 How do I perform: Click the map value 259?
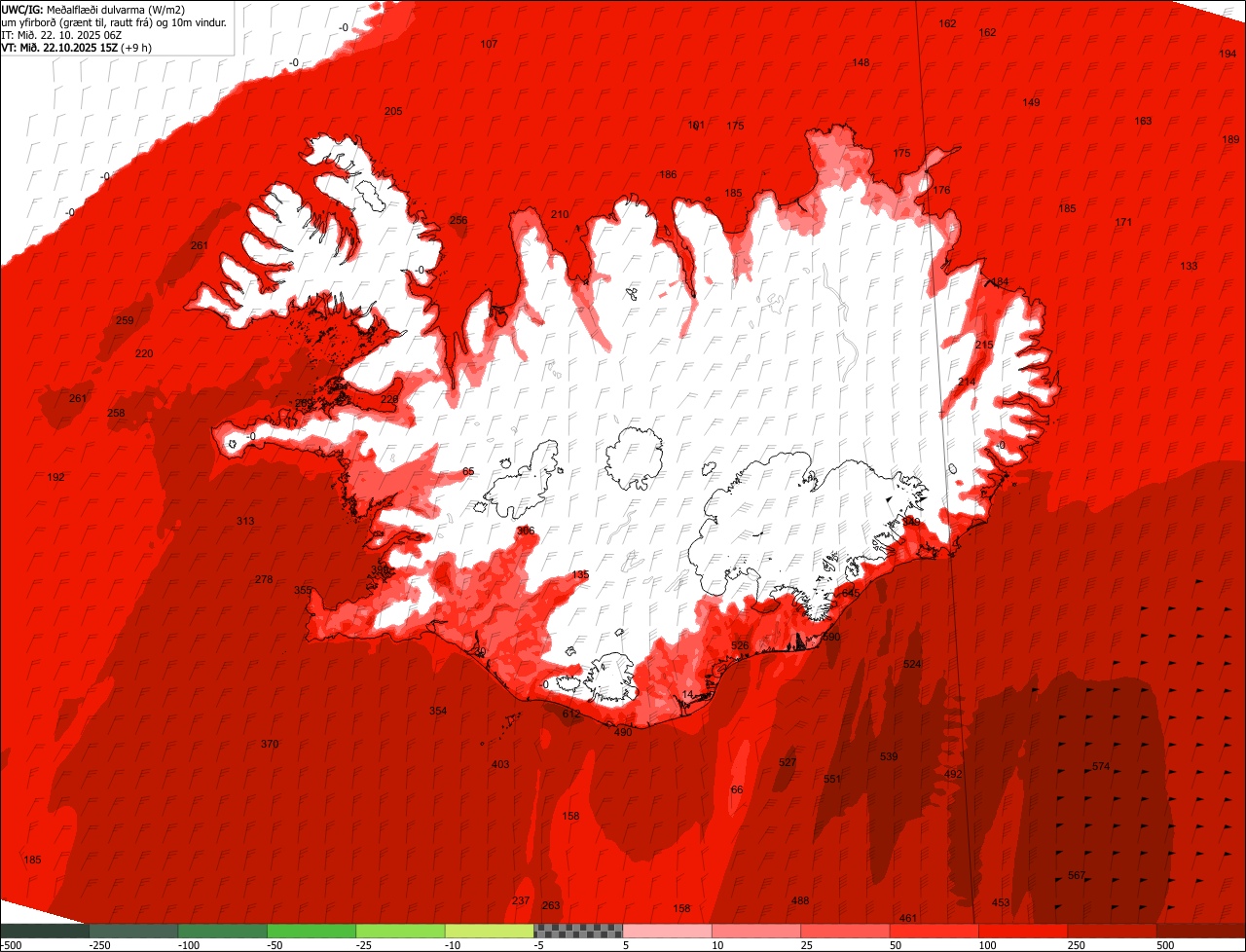125,321
